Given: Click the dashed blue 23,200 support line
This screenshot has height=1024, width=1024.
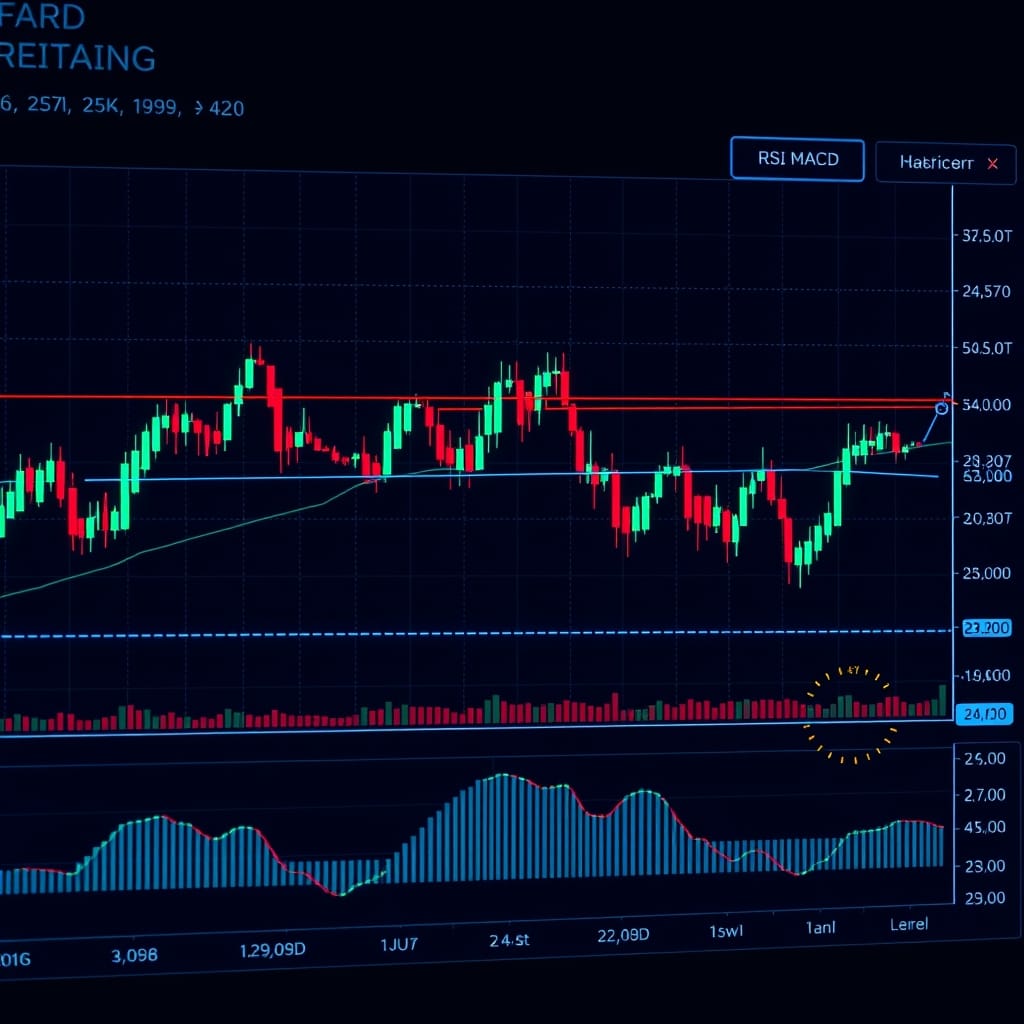Looking at the screenshot, I should pyautogui.click(x=475, y=633).
